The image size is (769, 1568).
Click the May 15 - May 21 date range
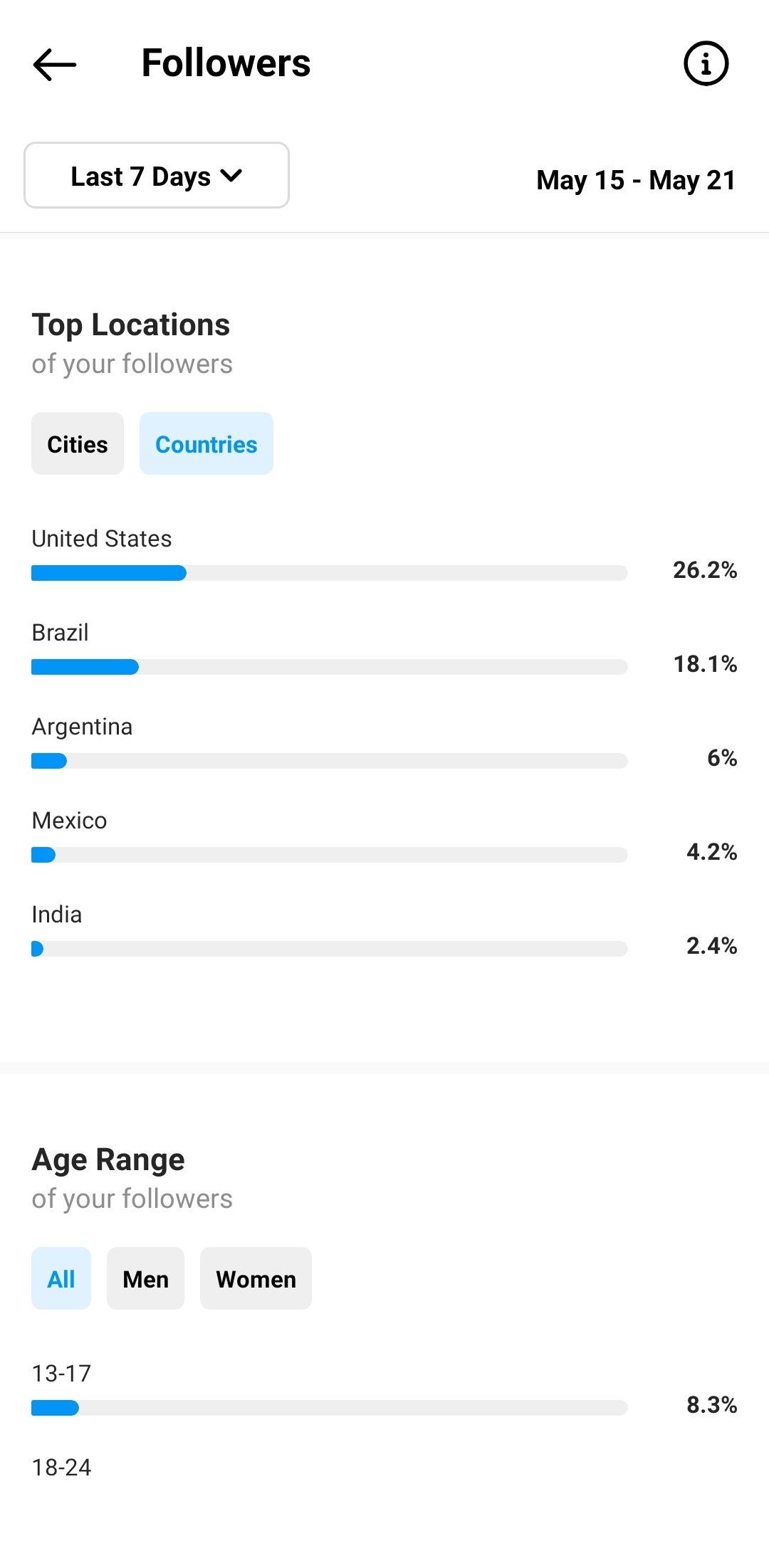[x=636, y=180]
